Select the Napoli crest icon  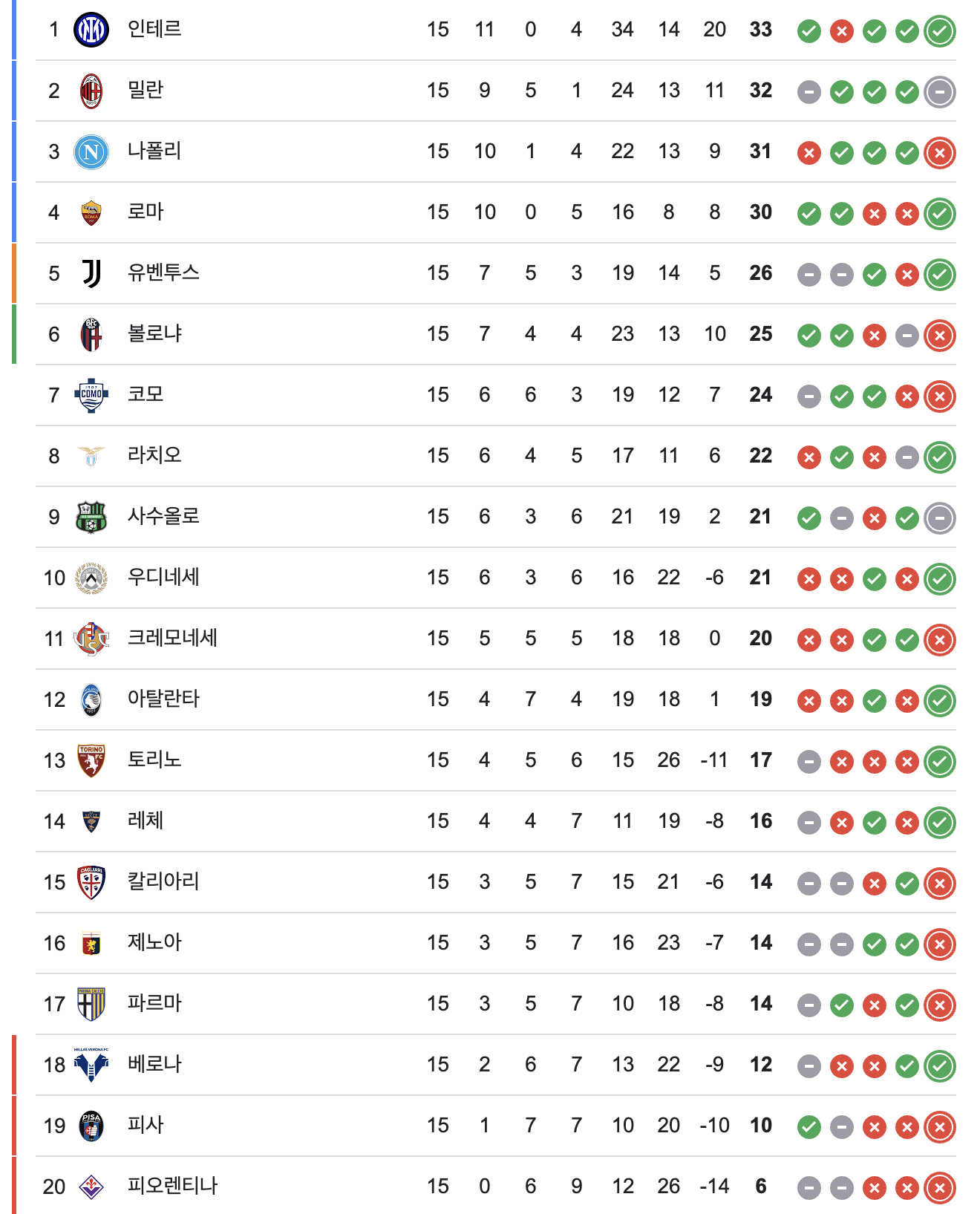click(91, 151)
